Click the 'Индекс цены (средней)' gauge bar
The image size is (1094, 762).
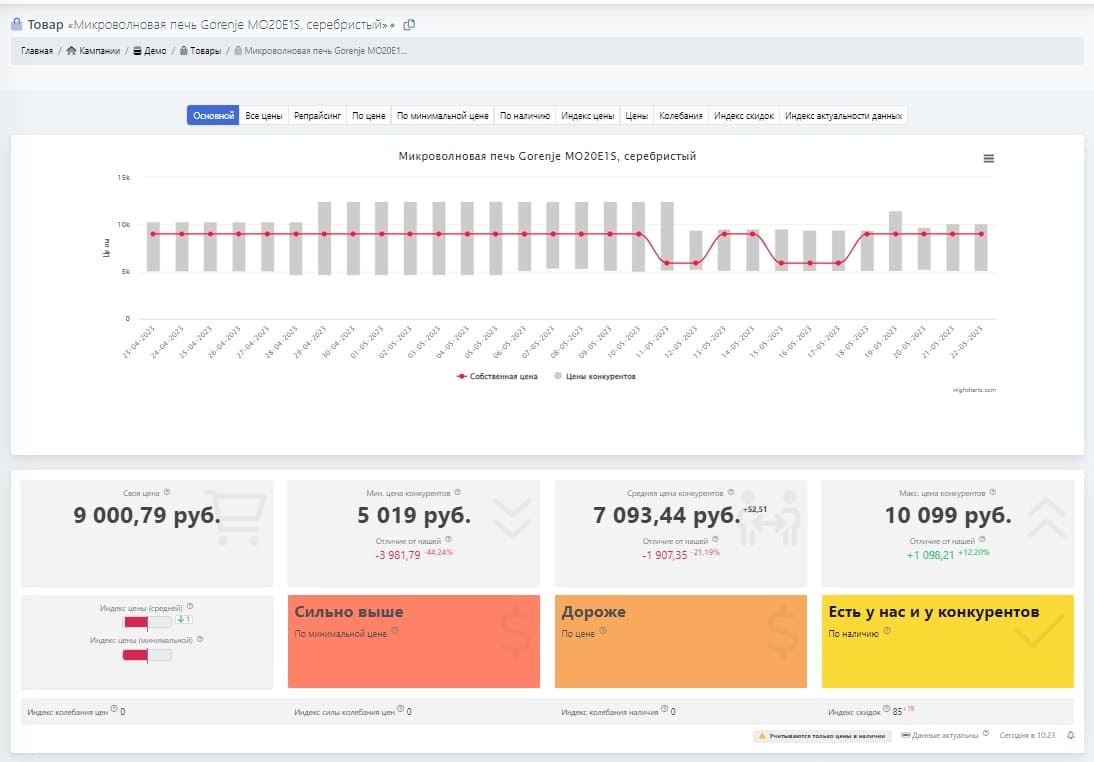pyautogui.click(x=147, y=622)
